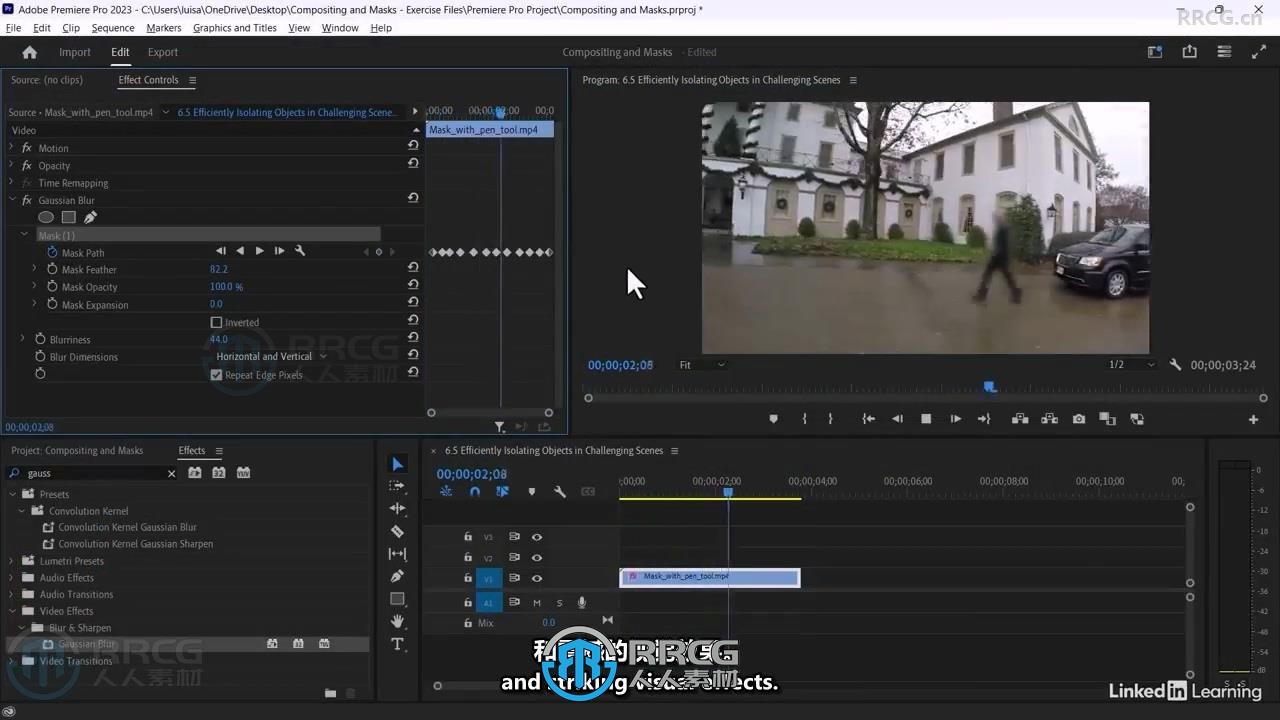The image size is (1280, 720).
Task: Choose free draw bezier mask pen
Action: pyautogui.click(x=90, y=217)
